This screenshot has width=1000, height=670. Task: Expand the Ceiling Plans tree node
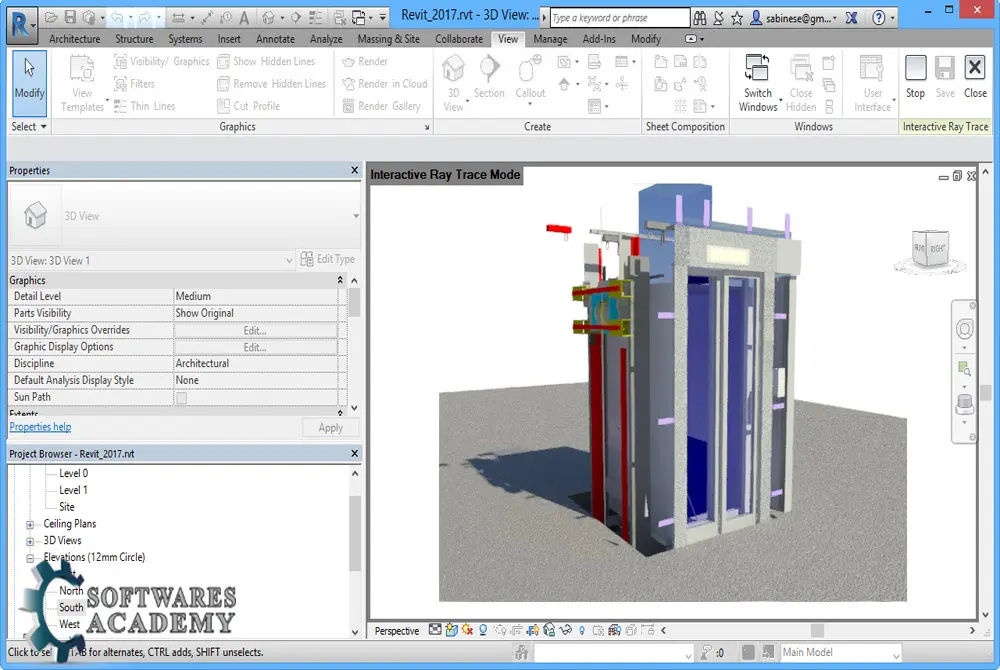30,525
